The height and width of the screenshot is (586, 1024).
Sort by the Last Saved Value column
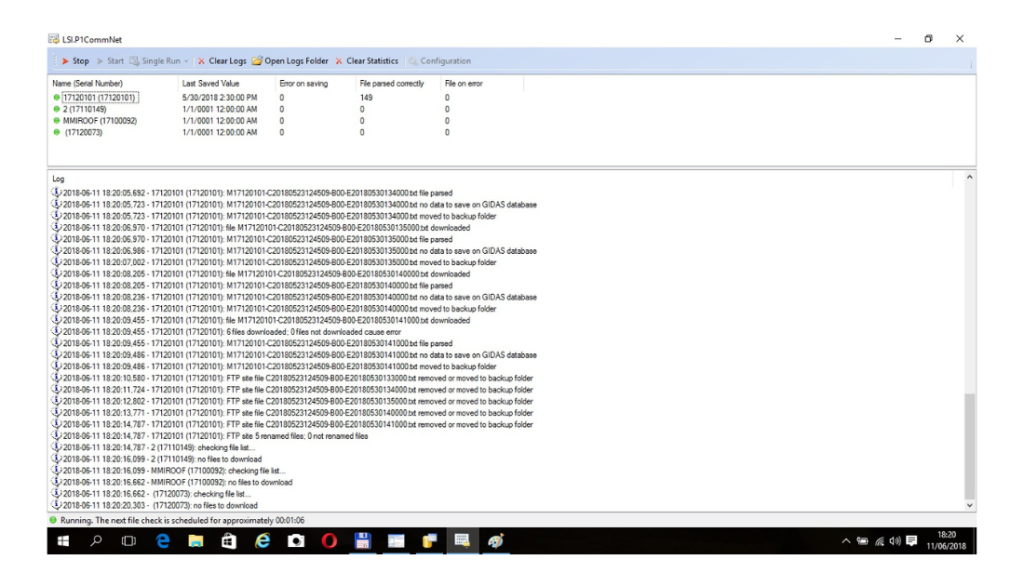(x=210, y=84)
